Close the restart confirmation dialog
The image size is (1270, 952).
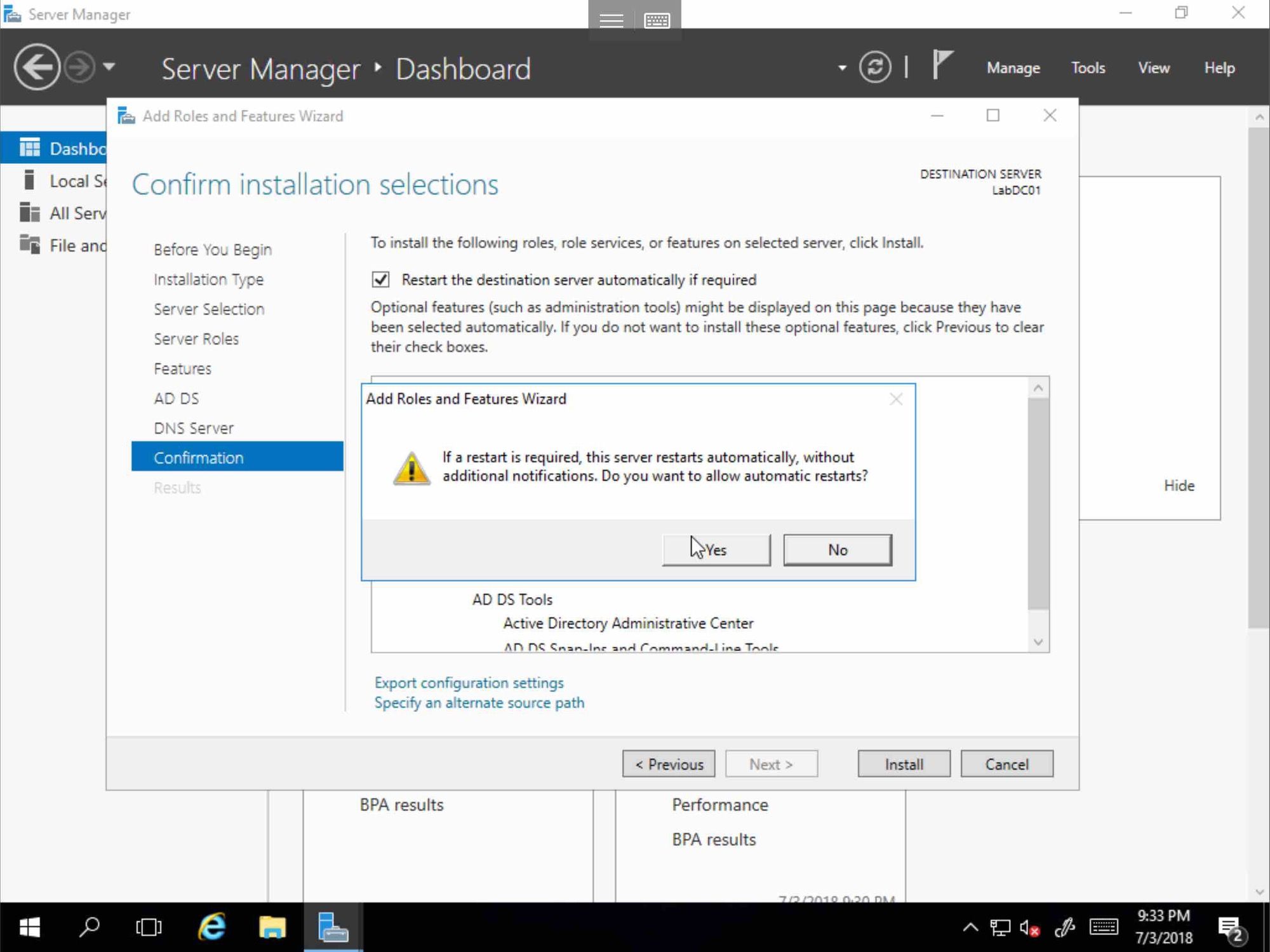pos(896,399)
